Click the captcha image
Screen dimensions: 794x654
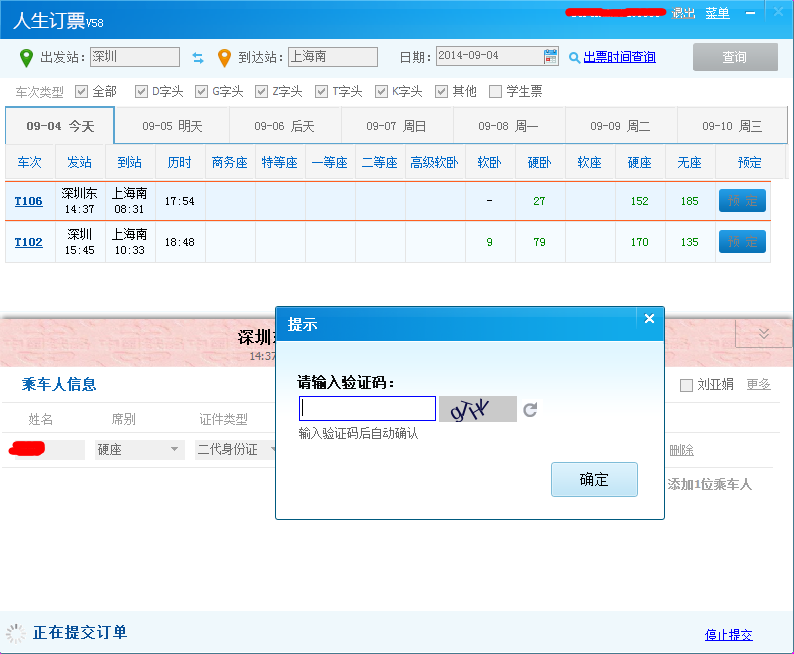point(478,409)
